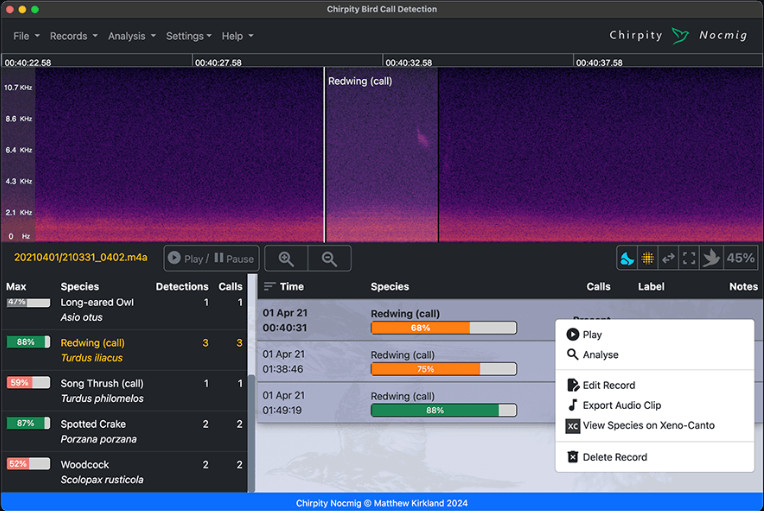The height and width of the screenshot is (511, 764).
Task: Open the File menu
Action: point(26,36)
